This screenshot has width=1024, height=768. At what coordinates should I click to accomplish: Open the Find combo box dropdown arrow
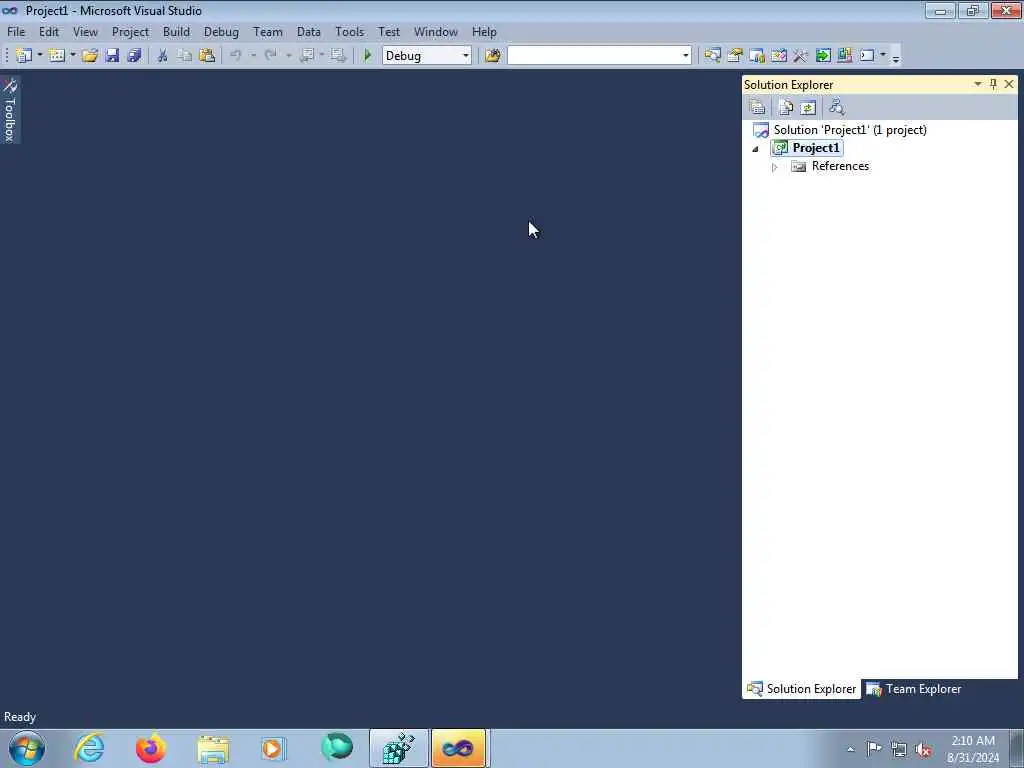click(x=685, y=56)
